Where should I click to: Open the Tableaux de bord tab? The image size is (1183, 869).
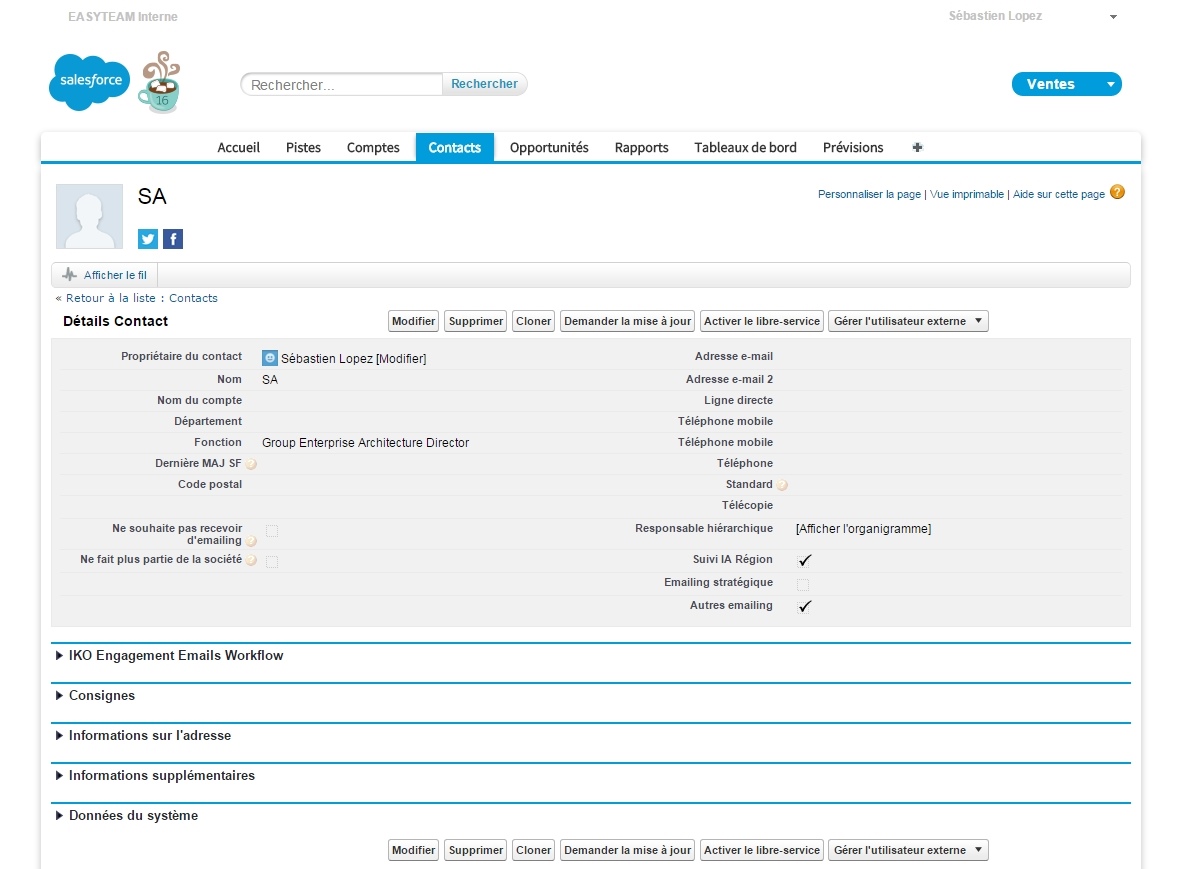click(x=745, y=148)
